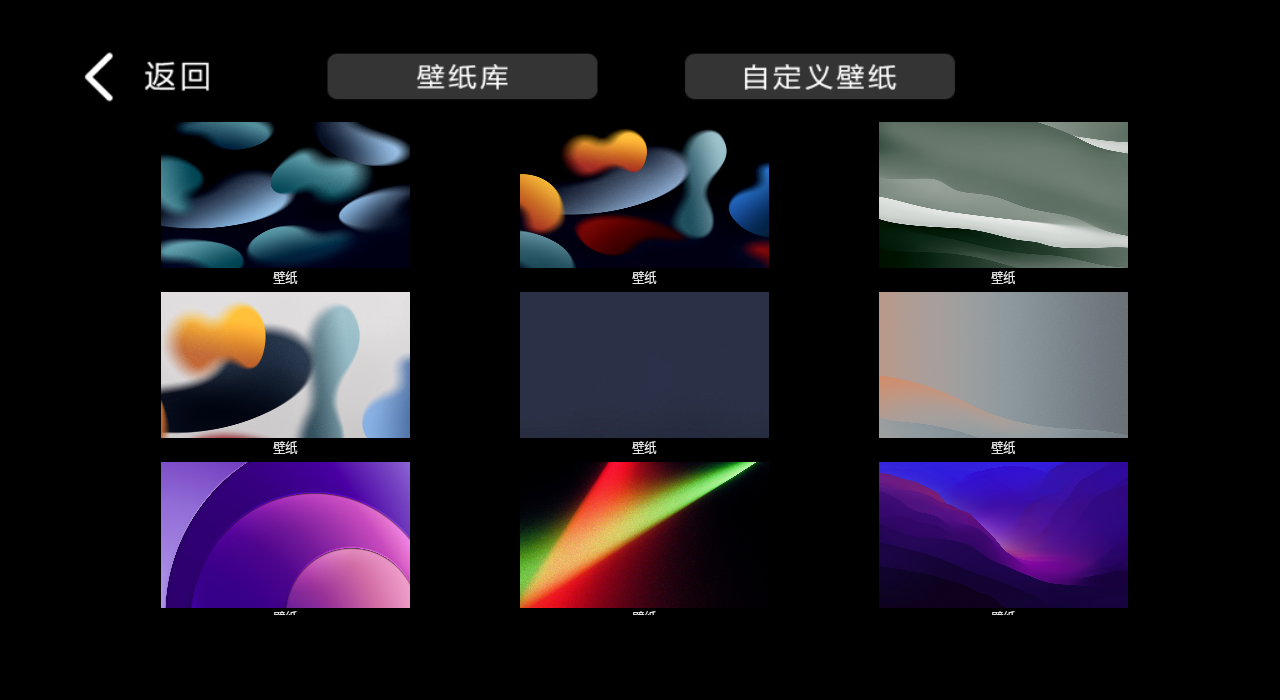Click 壁纸 label under grey-green wavy wallpaper
Image resolution: width=1280 pixels, height=700 pixels.
coord(1003,278)
